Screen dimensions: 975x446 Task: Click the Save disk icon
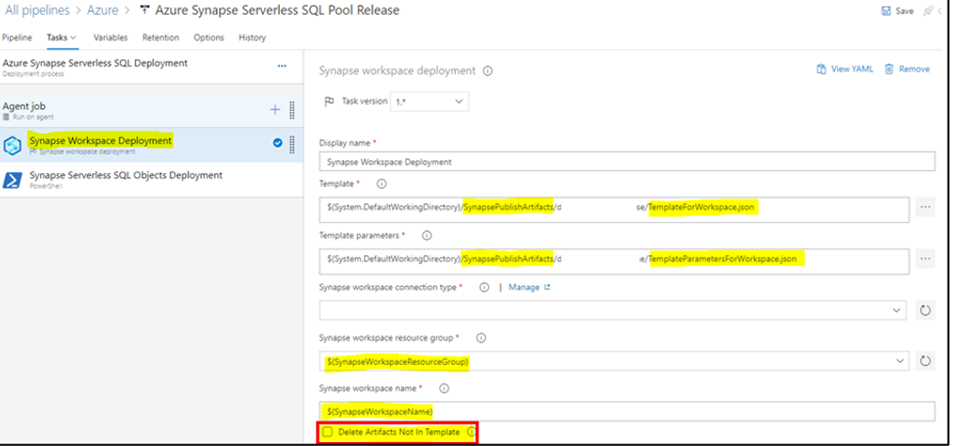tap(885, 11)
